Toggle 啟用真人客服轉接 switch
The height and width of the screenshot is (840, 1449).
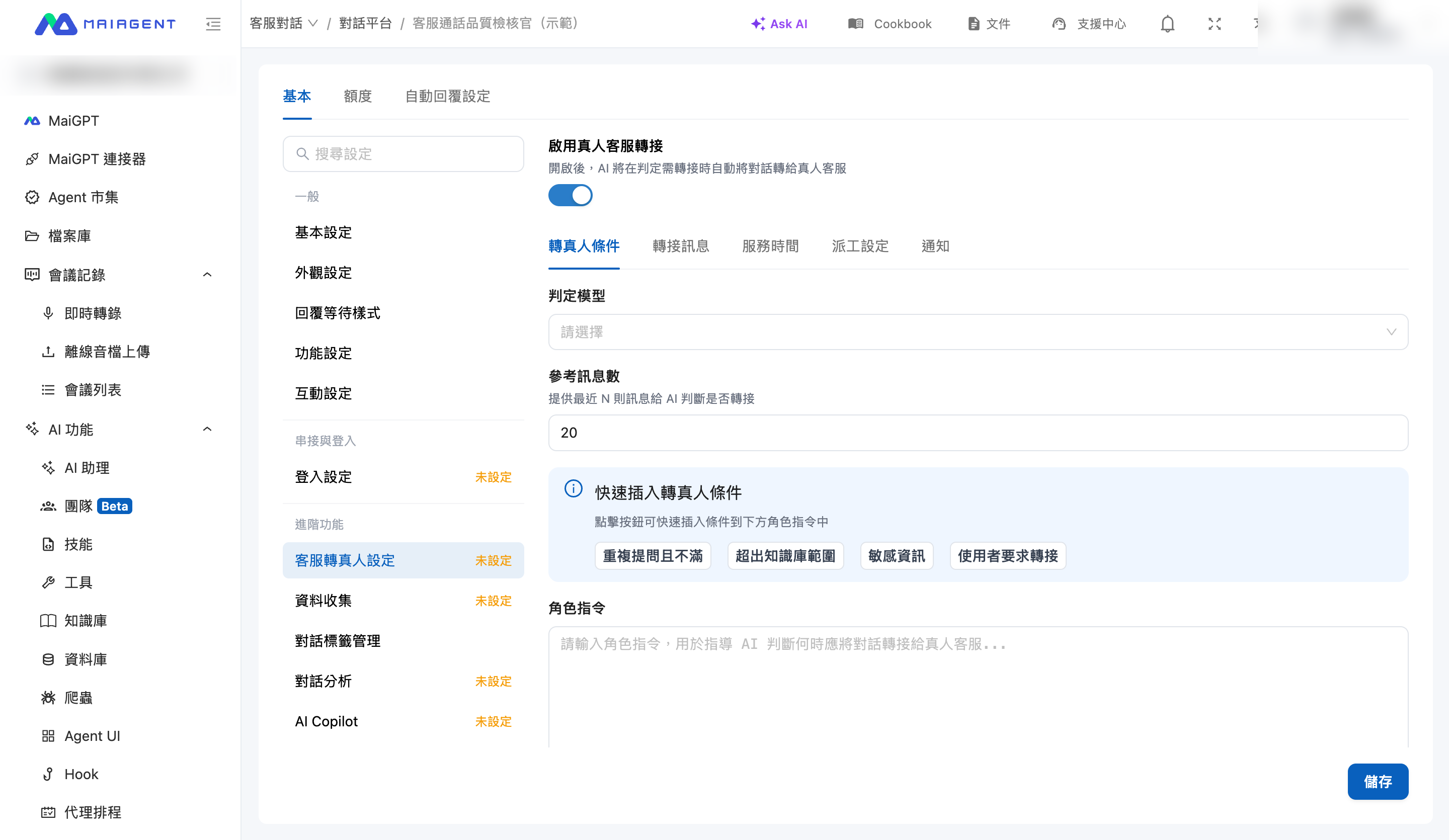[x=570, y=195]
